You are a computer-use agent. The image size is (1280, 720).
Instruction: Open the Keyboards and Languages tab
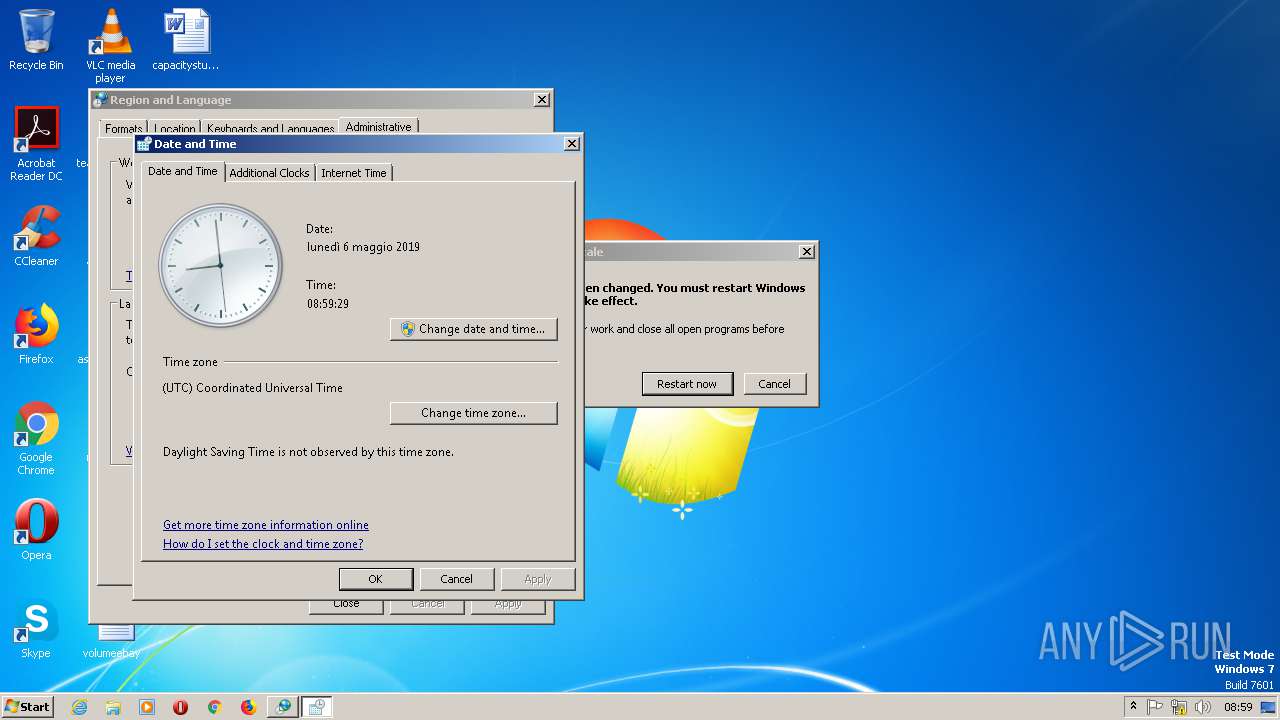[x=270, y=128]
